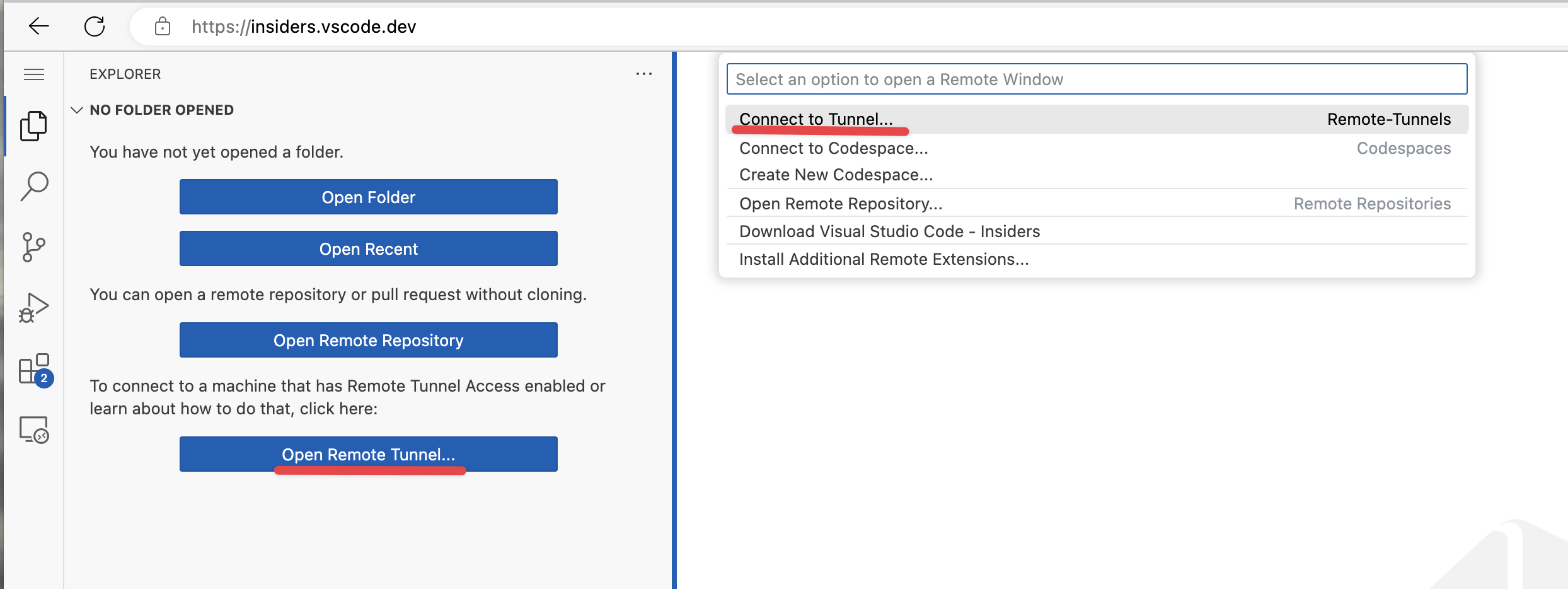Viewport: 1568px width, 589px height.
Task: Open the hamburger application menu
Action: (34, 74)
